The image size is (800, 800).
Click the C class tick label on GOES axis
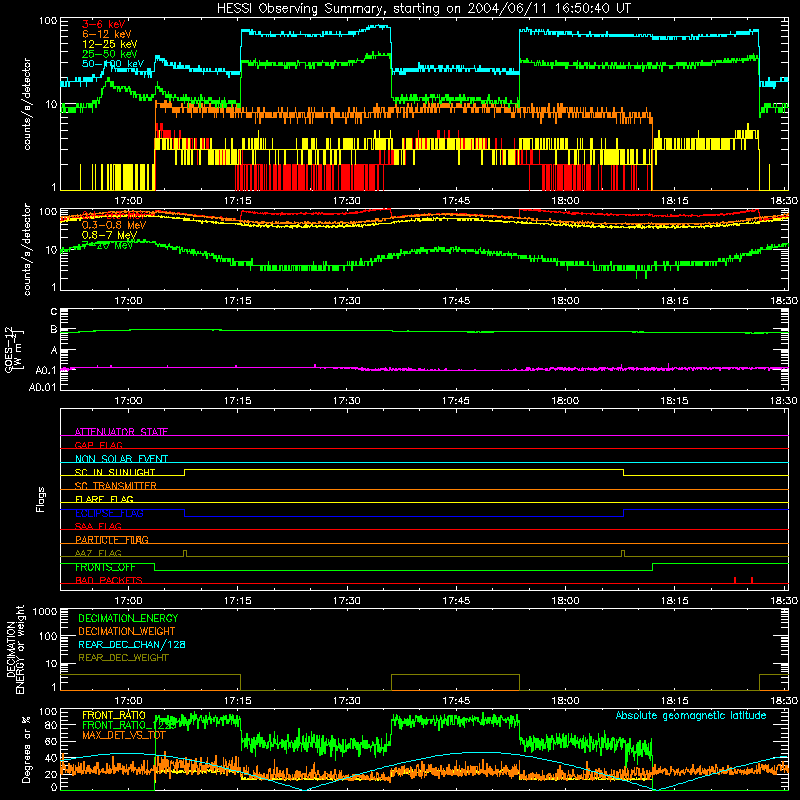coord(54,311)
